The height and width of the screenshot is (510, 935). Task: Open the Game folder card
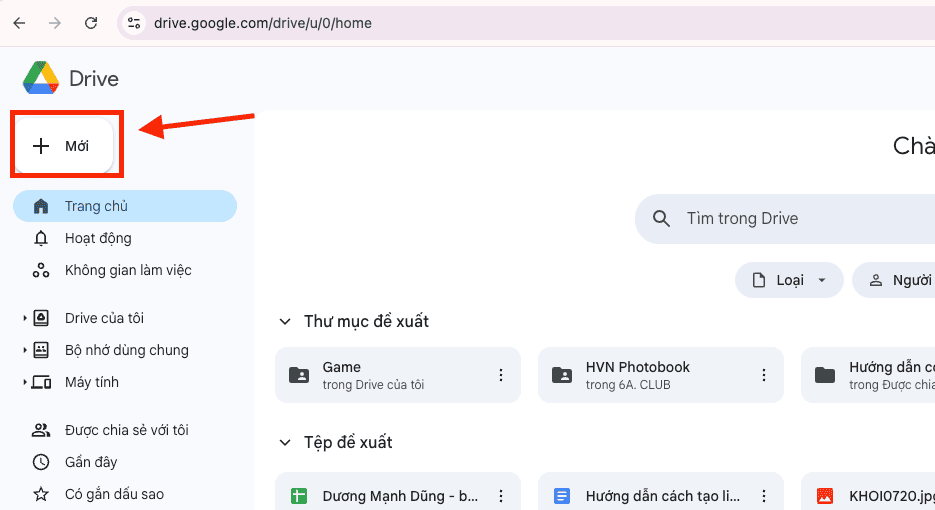point(398,375)
